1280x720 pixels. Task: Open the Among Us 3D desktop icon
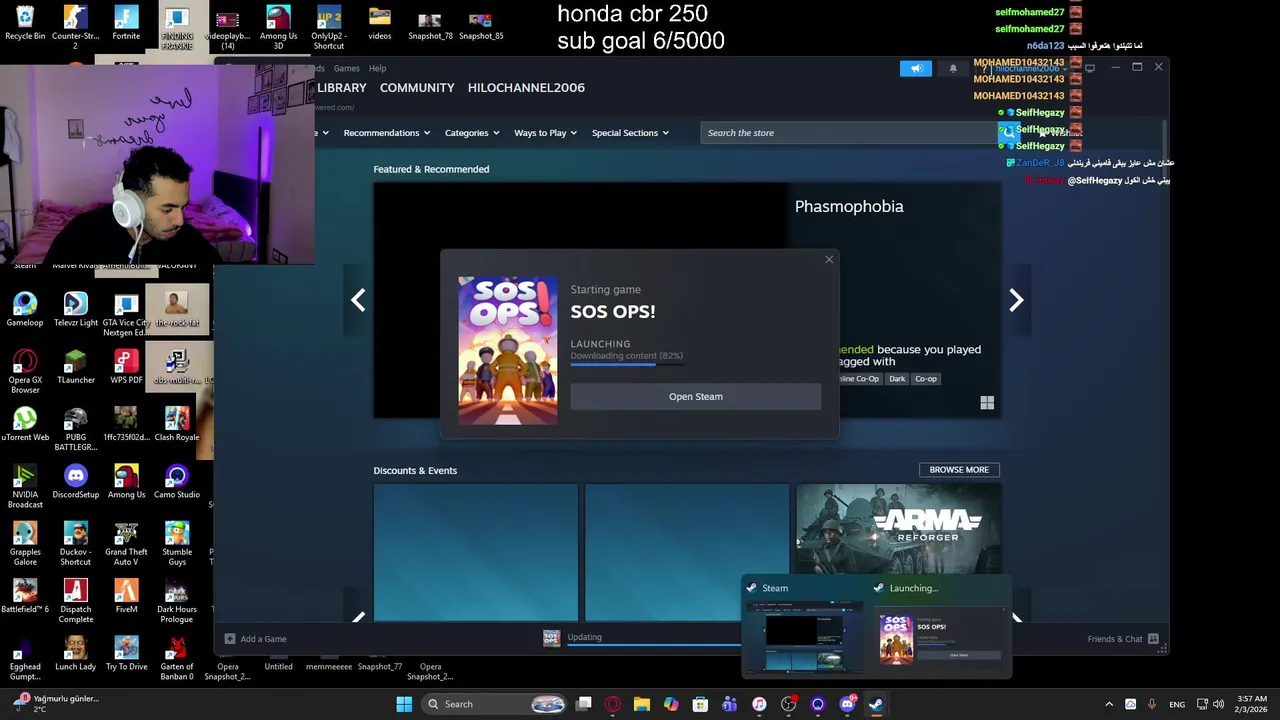[278, 27]
